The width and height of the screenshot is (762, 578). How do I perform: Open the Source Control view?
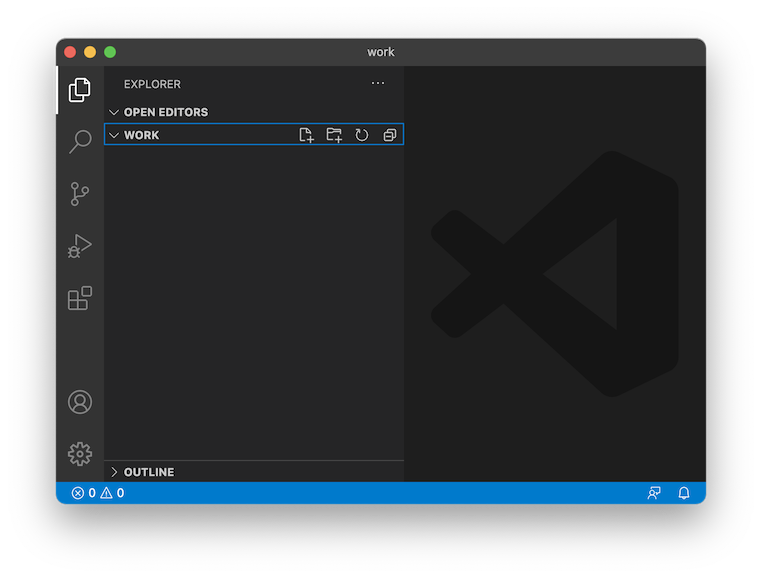pos(80,194)
